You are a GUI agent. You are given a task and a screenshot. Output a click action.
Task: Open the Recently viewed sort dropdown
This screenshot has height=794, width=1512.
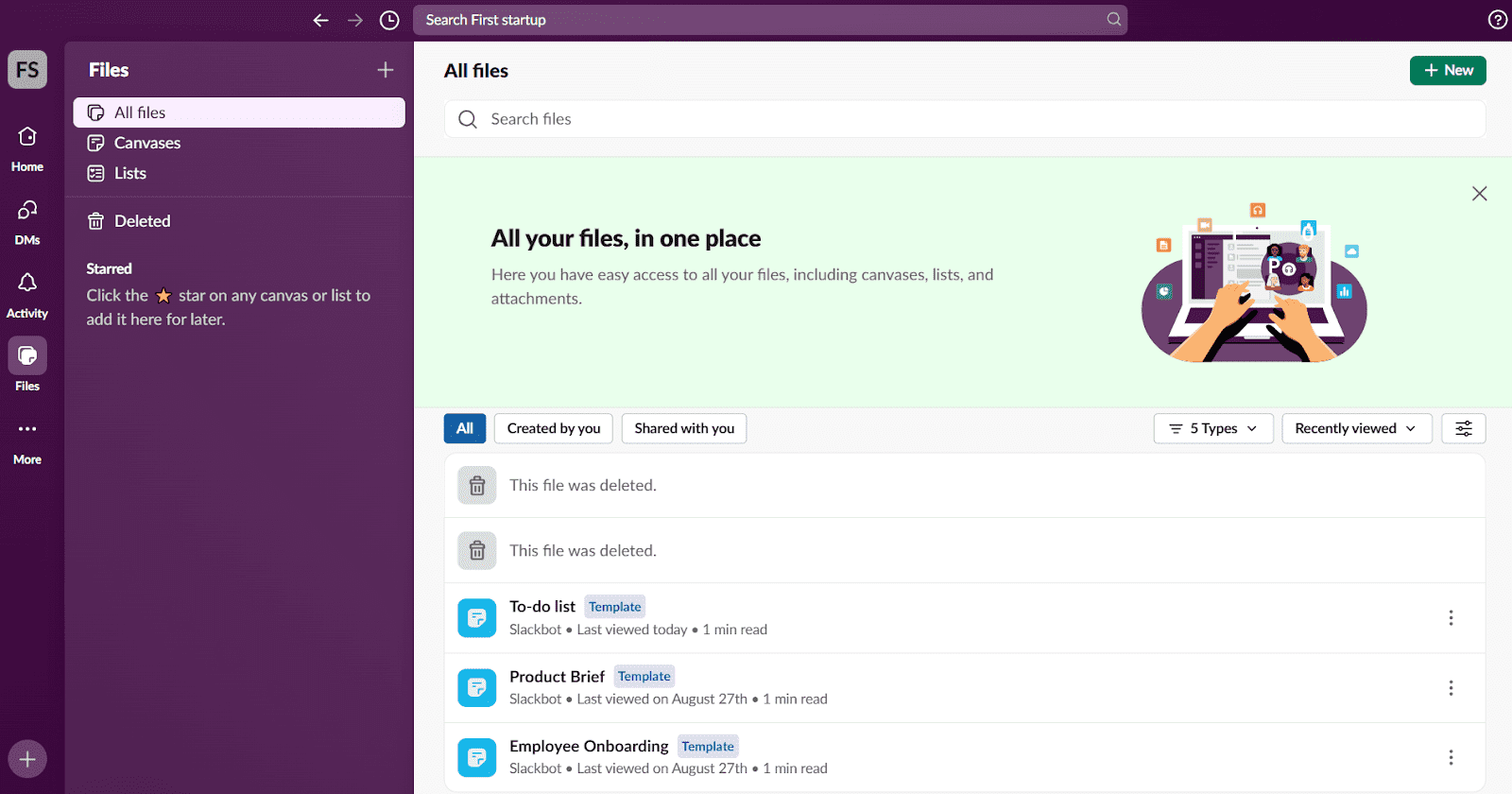tap(1356, 428)
